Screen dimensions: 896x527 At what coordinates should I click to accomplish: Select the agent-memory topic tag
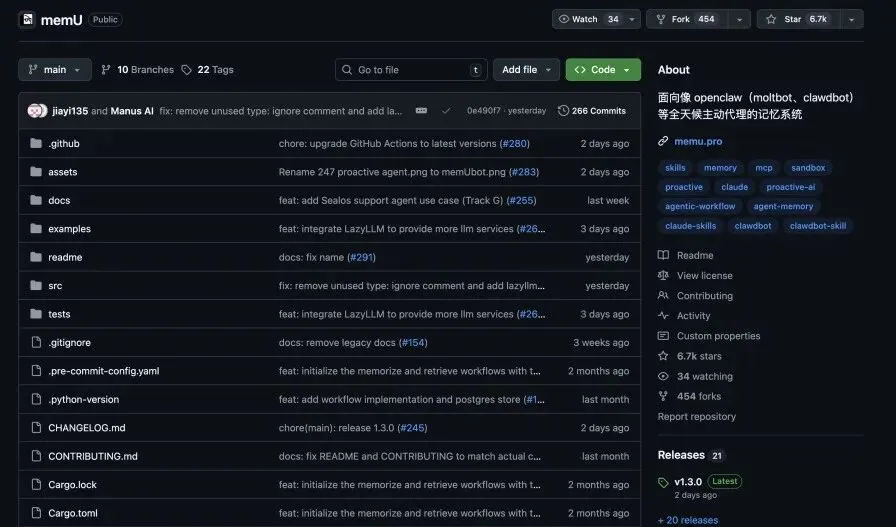(783, 206)
